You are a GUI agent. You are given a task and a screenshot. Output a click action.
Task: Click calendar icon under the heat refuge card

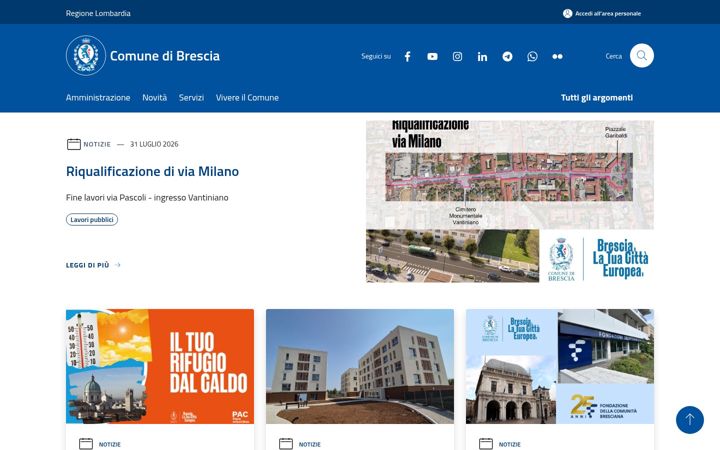86,444
